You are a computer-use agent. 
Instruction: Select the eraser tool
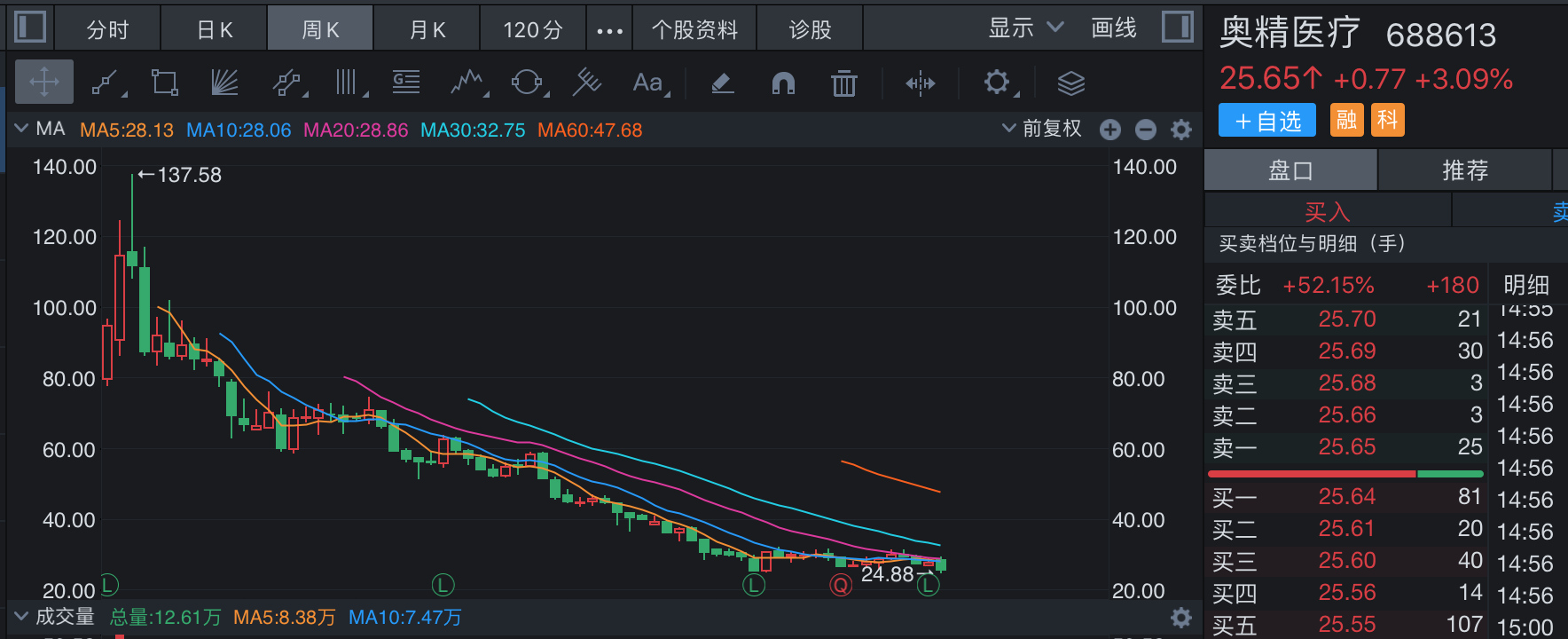pos(723,83)
